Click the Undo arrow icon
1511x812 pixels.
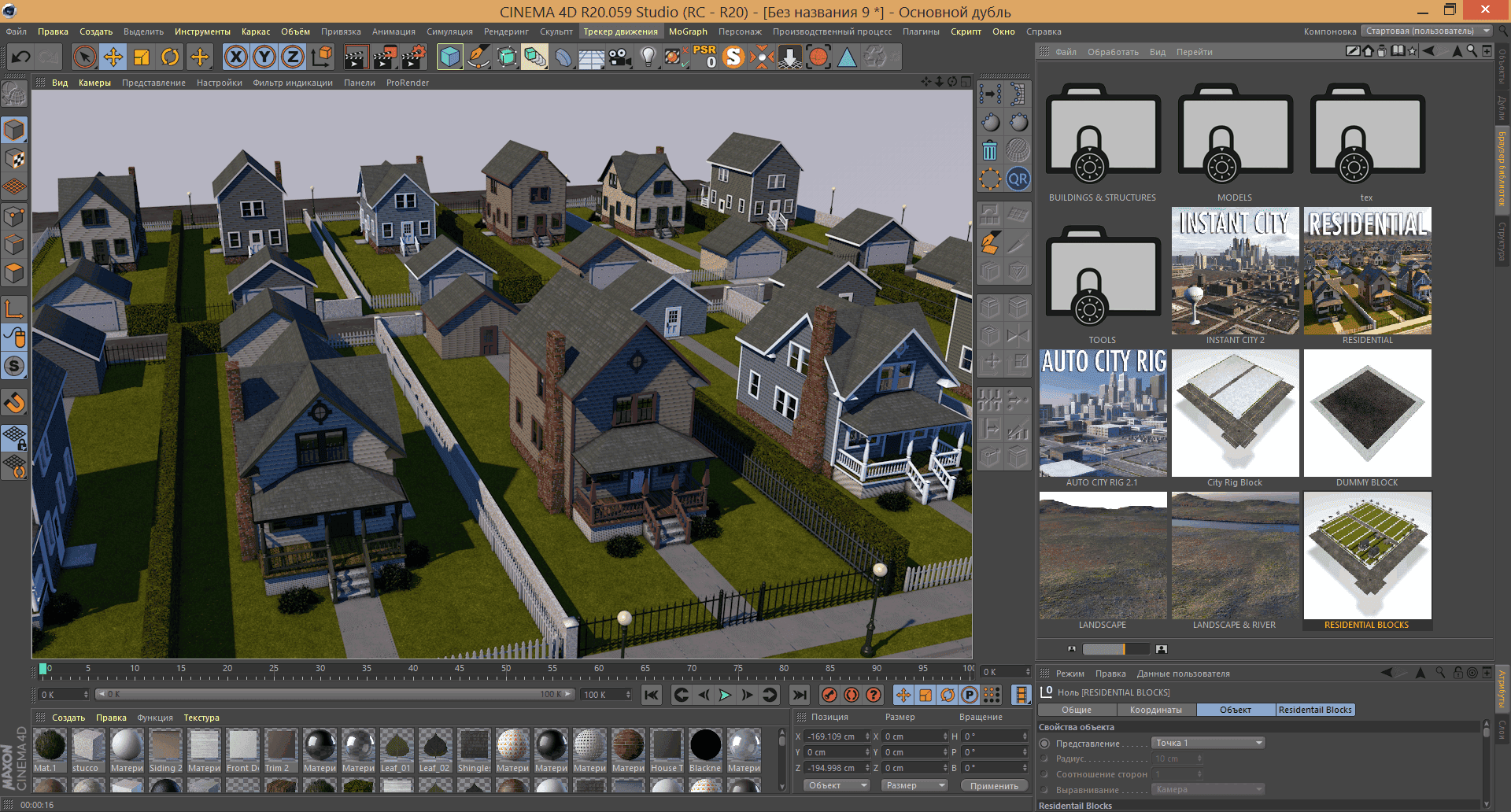[x=21, y=57]
